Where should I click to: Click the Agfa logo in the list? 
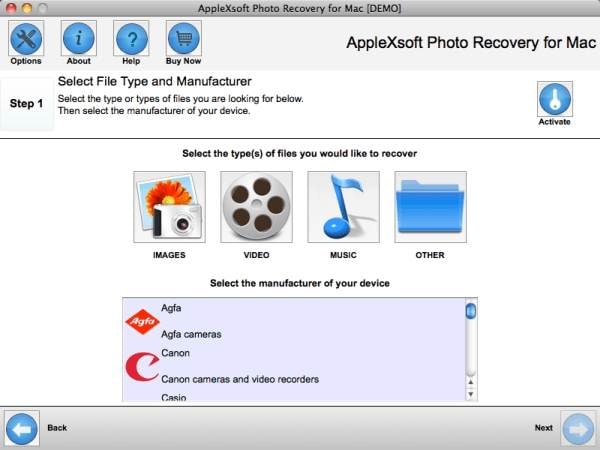tap(142, 321)
